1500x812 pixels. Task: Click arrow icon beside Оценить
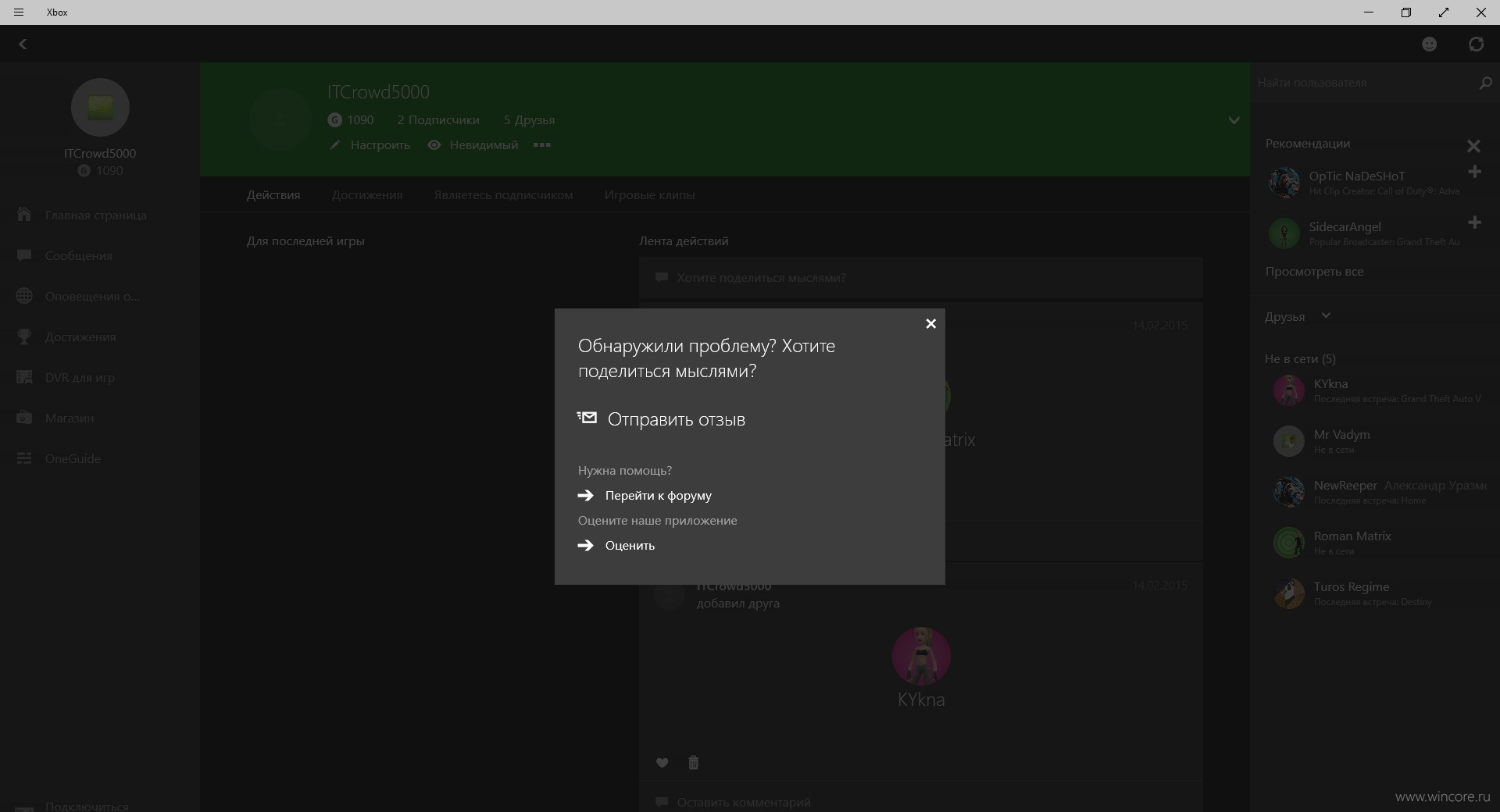click(585, 545)
